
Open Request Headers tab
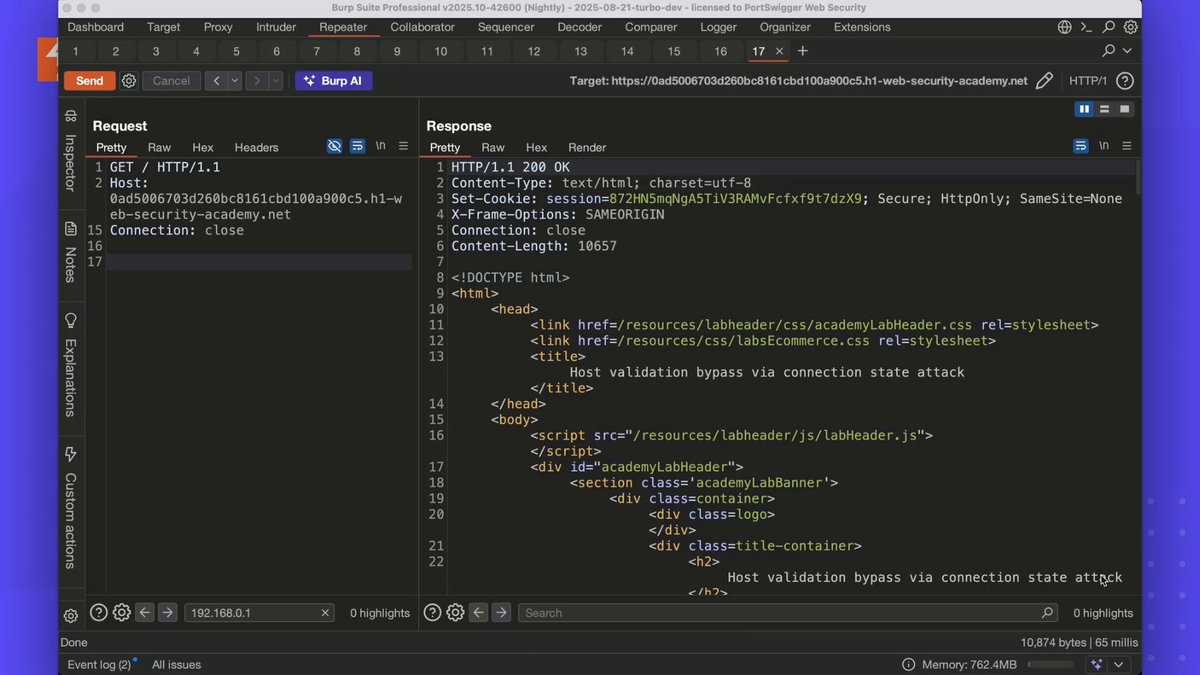[x=257, y=147]
